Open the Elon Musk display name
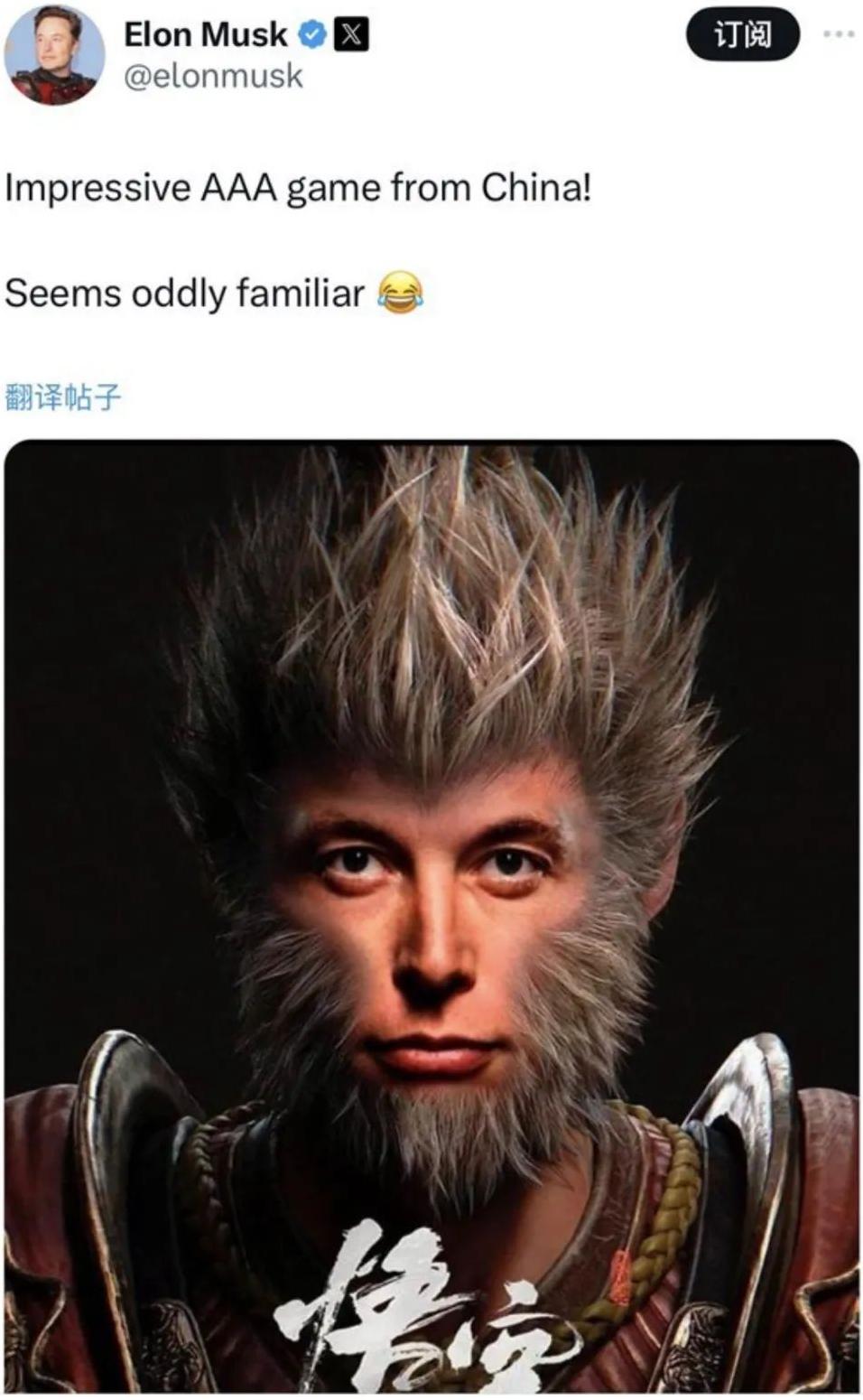This screenshot has height=1400, width=863. point(205,34)
